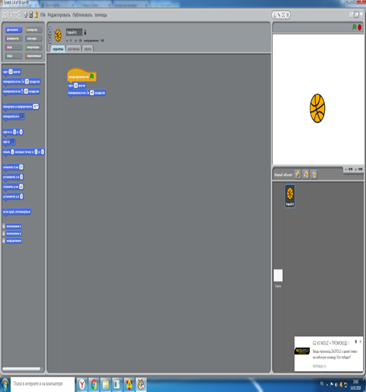Stop all scripts with the red button
Image resolution: width=366 pixels, height=392 pixels.
click(360, 27)
